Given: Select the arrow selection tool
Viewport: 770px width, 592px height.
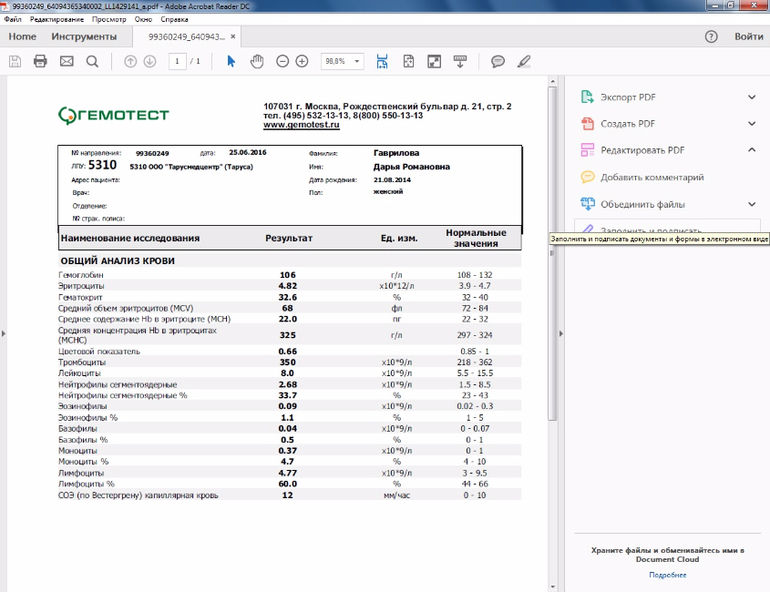Looking at the screenshot, I should (x=231, y=61).
